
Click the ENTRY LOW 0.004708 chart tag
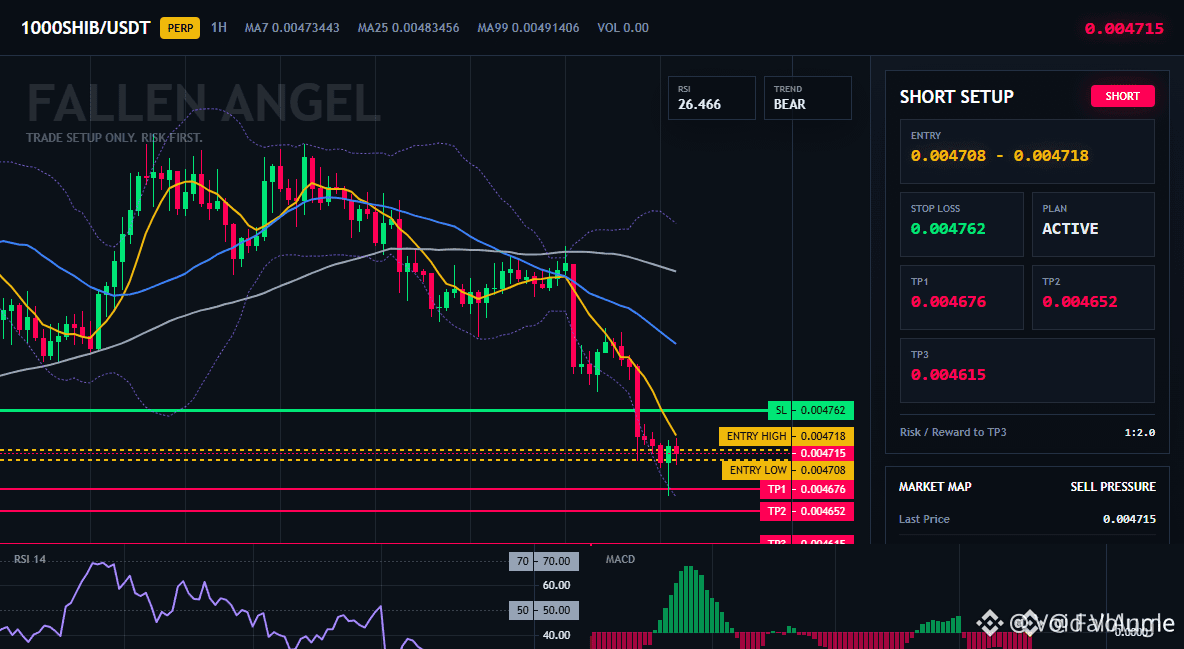pyautogui.click(x=788, y=470)
